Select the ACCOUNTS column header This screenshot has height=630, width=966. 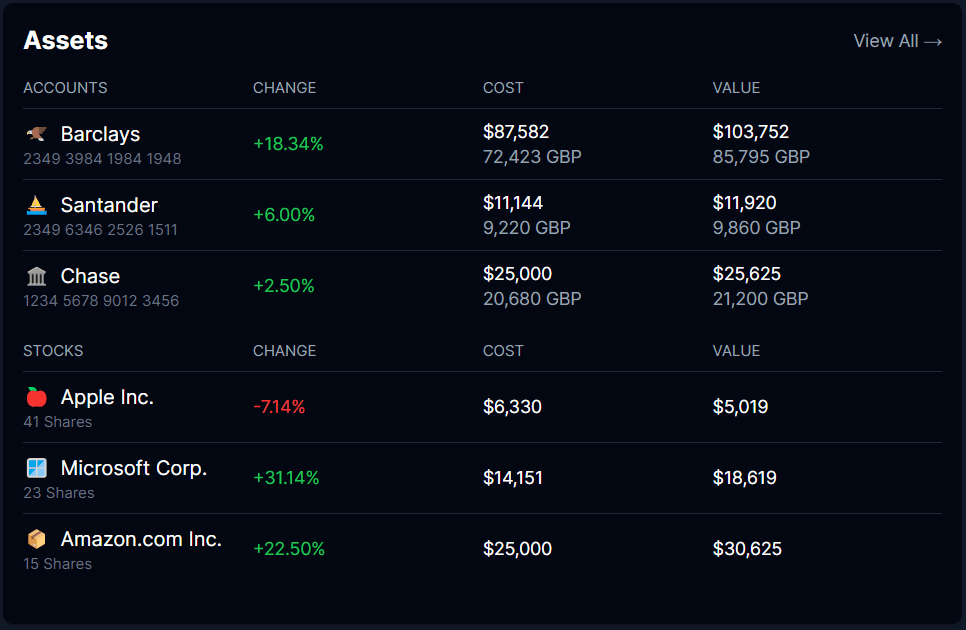pyautogui.click(x=65, y=88)
